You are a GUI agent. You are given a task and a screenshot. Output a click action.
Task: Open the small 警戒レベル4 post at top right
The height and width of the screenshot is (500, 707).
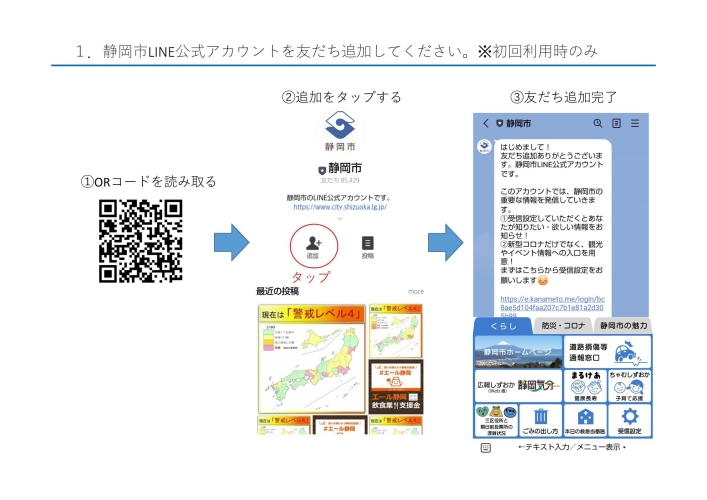click(x=396, y=330)
